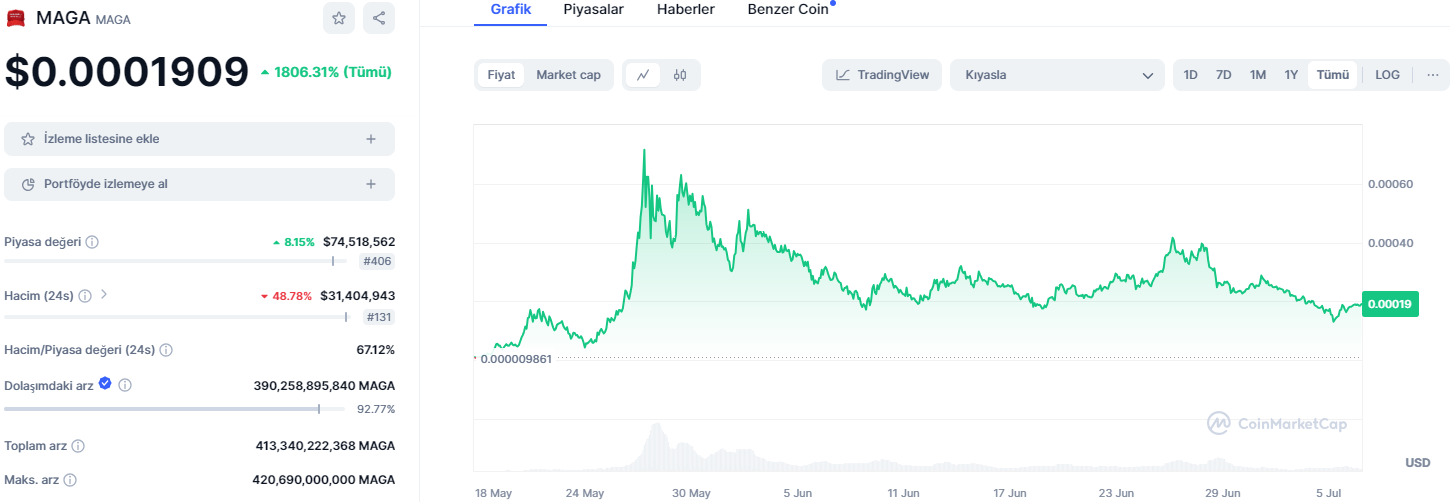Image resolution: width=1450 pixels, height=502 pixels.
Task: Click the share icon beside MAGA
Action: pyautogui.click(x=378, y=18)
